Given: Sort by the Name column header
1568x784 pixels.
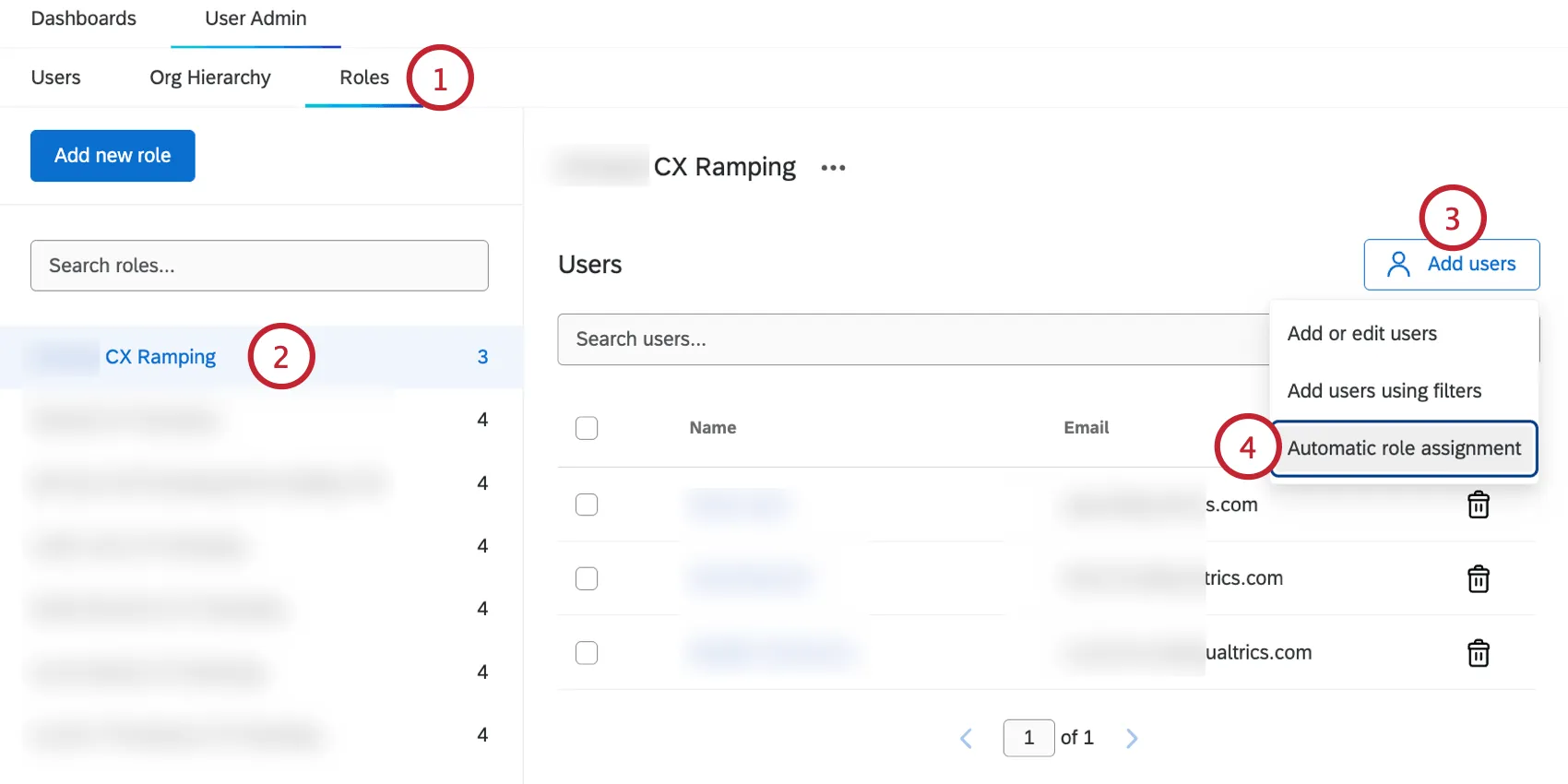Looking at the screenshot, I should (x=713, y=428).
